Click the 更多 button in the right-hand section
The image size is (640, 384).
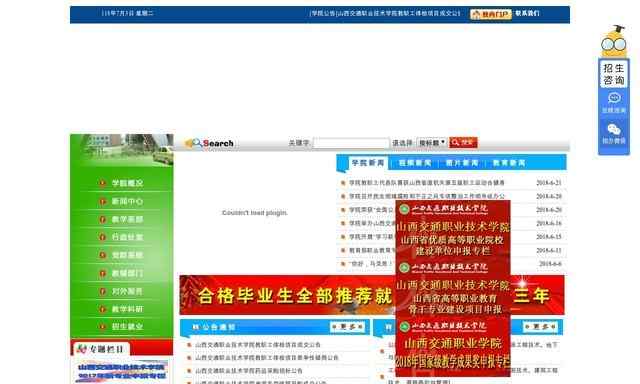pyautogui.click(x=540, y=327)
